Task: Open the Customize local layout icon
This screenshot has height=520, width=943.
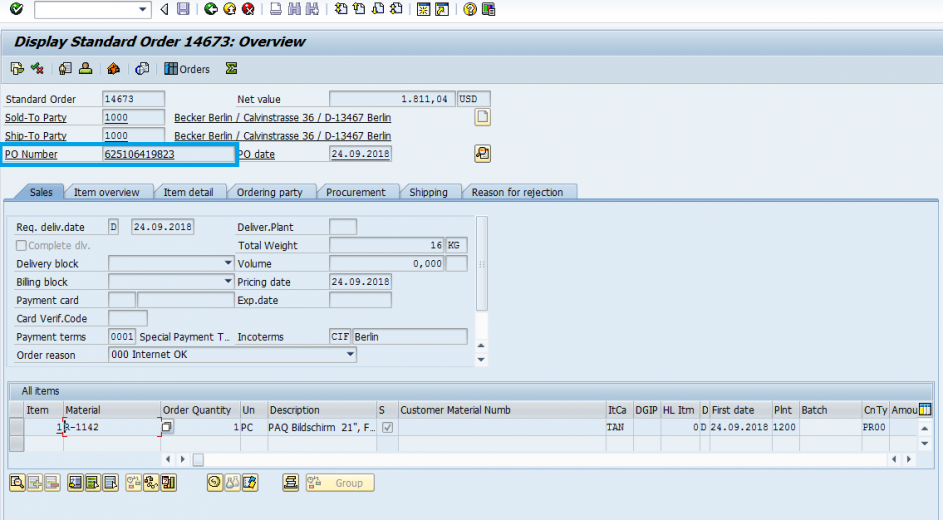Action: (488, 9)
